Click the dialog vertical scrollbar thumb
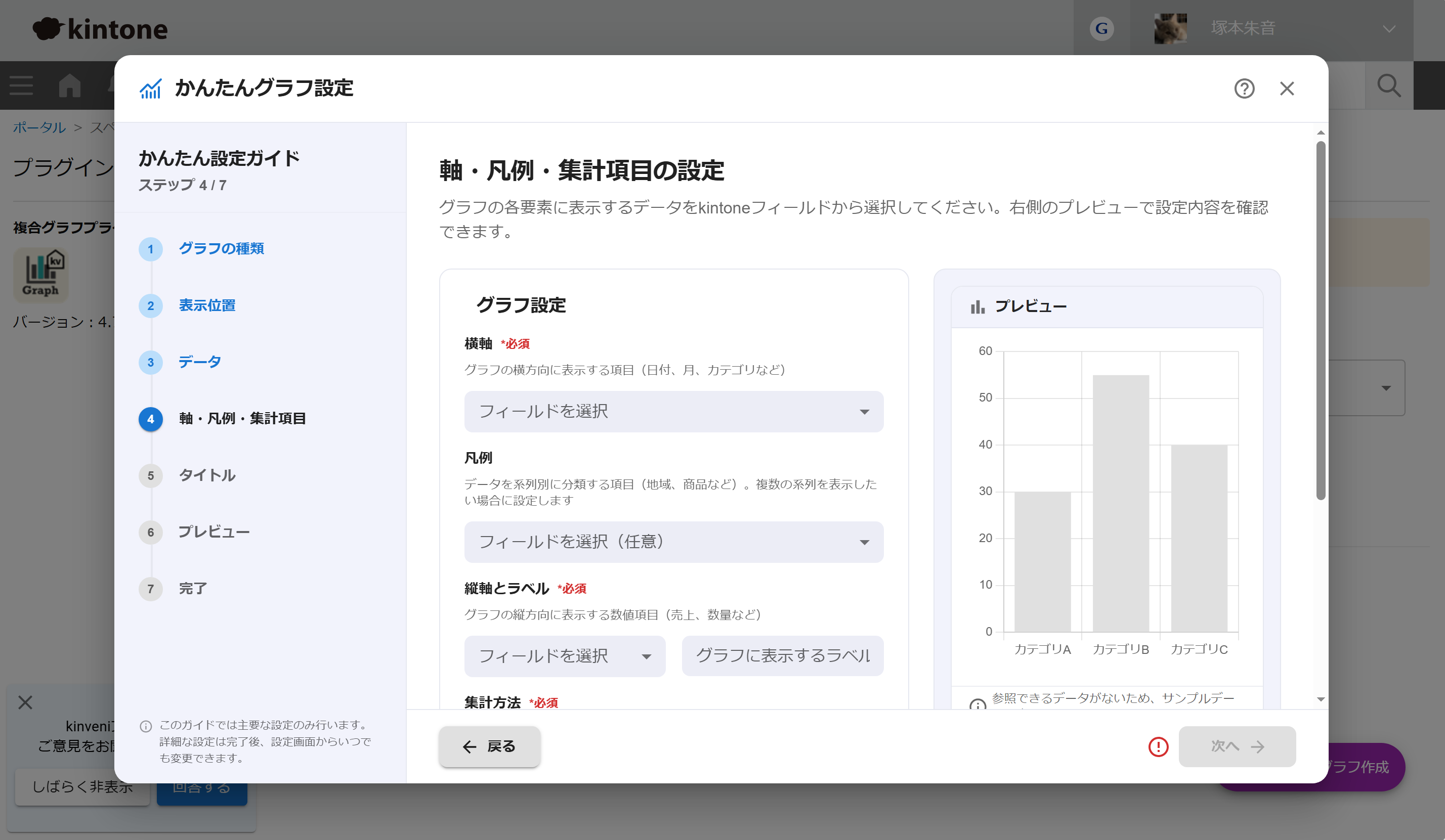Viewport: 1445px width, 840px height. pyautogui.click(x=1321, y=321)
